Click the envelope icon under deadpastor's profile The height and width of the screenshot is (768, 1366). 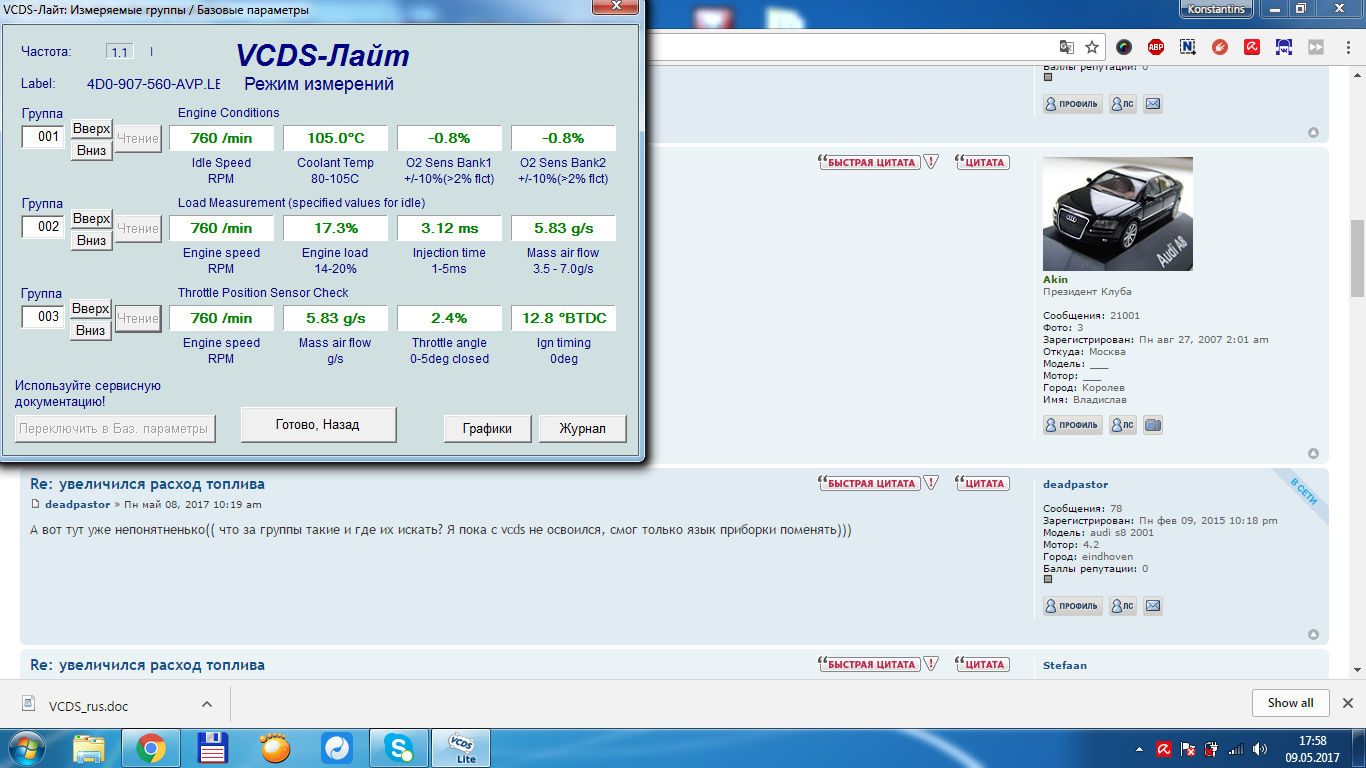[x=1153, y=606]
